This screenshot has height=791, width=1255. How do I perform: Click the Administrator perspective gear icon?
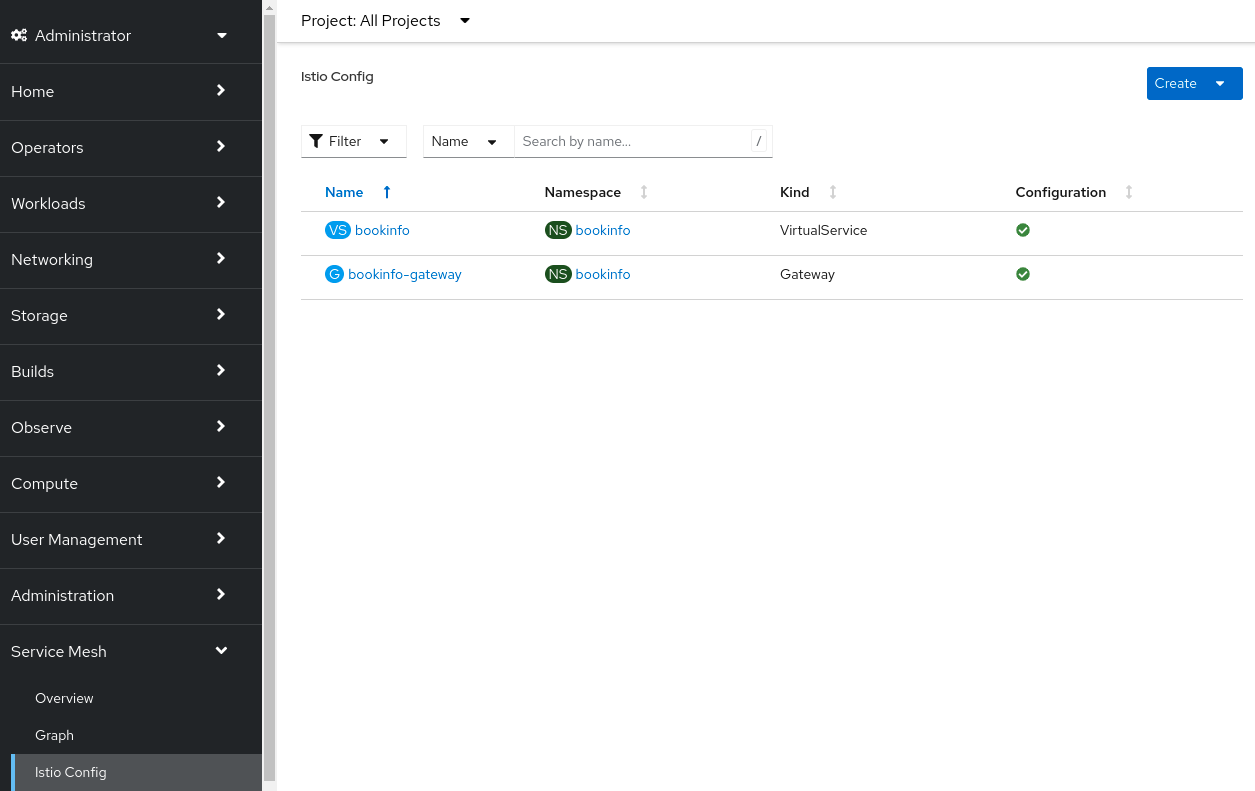(19, 35)
